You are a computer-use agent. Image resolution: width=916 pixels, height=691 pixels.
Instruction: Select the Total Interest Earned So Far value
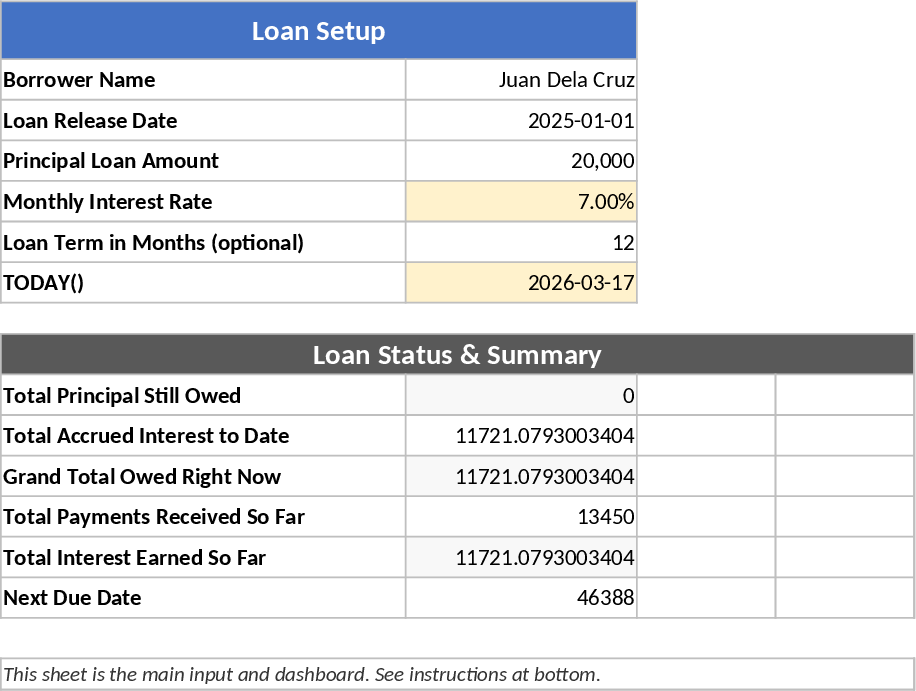point(521,558)
